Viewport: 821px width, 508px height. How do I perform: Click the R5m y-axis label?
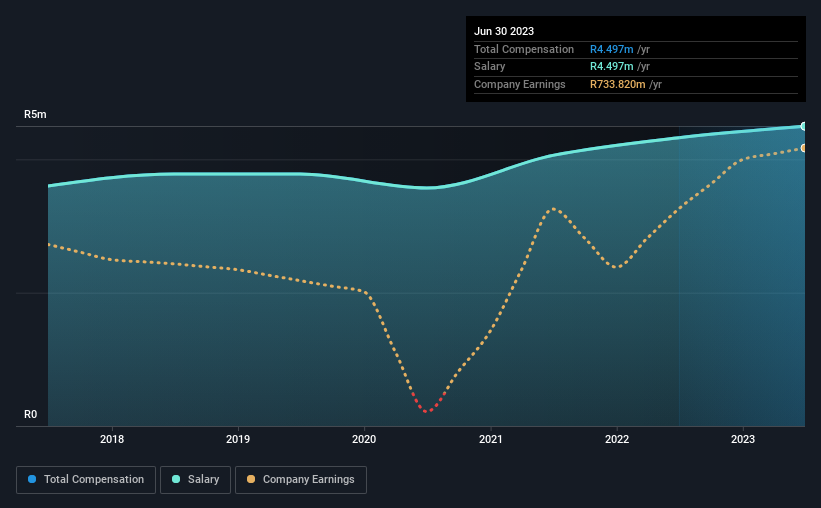35,114
